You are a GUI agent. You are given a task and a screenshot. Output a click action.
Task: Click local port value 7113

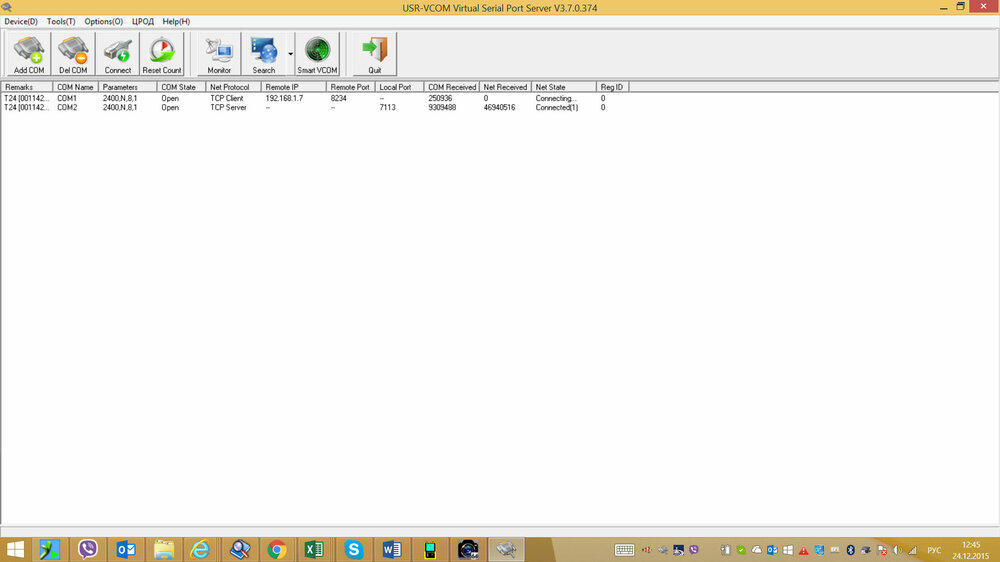[x=387, y=107]
